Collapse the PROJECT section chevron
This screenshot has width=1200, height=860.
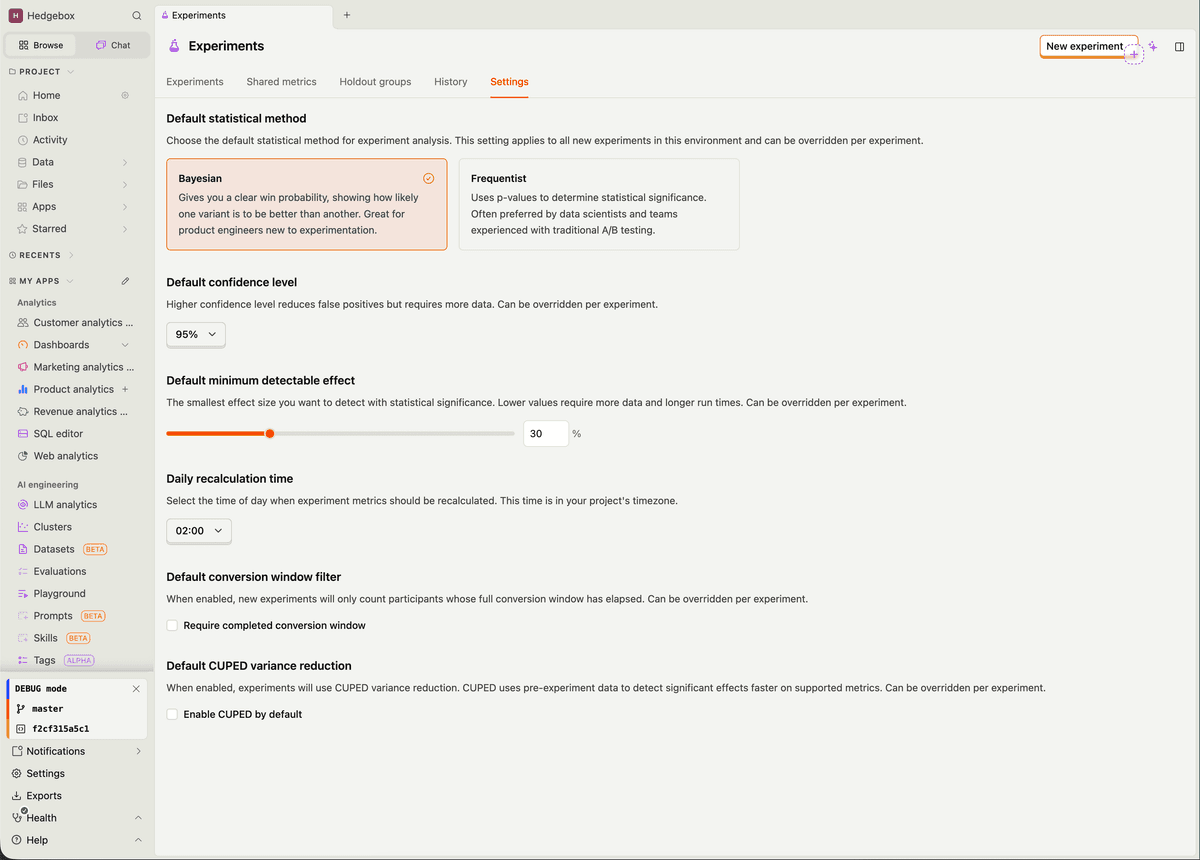(x=71, y=72)
